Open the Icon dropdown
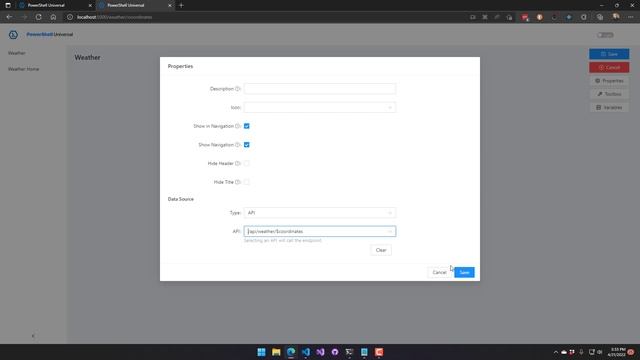This screenshot has height=360, width=640. coord(320,107)
